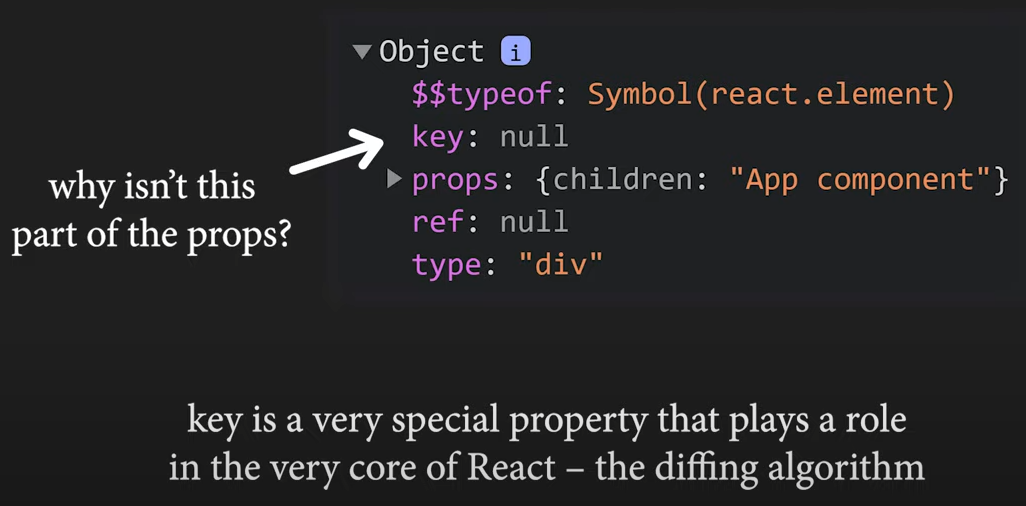The height and width of the screenshot is (506, 1026).
Task: Select the key property name
Action: coord(437,138)
